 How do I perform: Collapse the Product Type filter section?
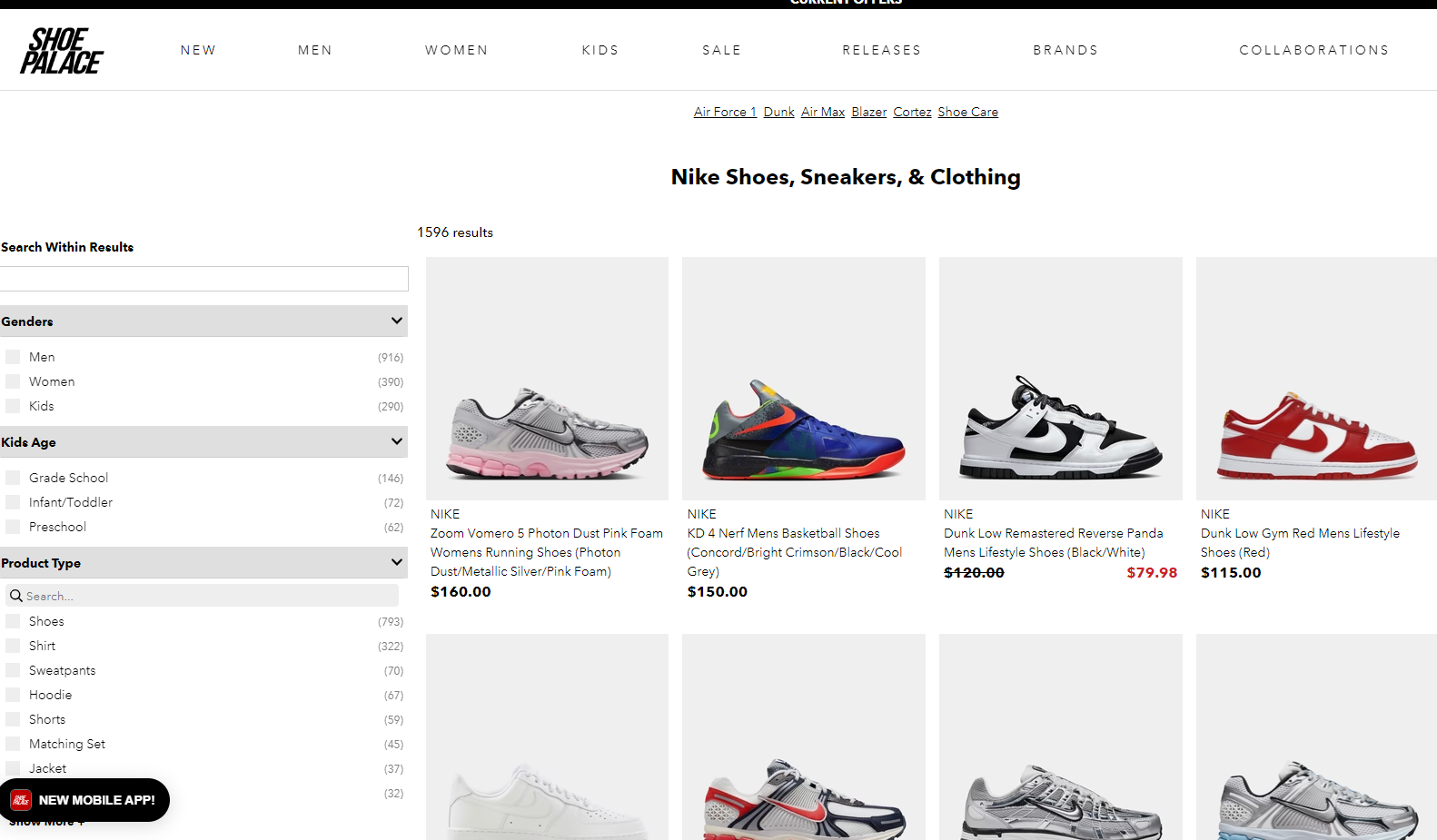point(396,562)
